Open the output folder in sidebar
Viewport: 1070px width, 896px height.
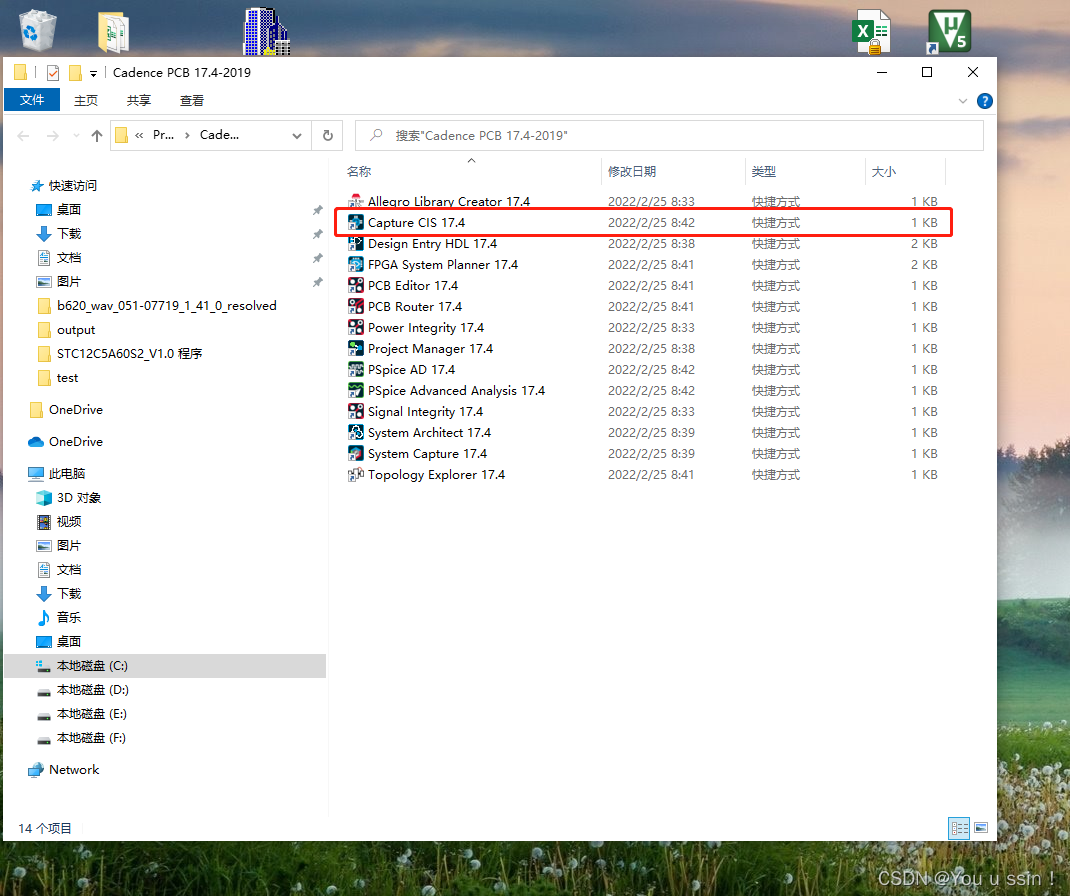[x=76, y=330]
